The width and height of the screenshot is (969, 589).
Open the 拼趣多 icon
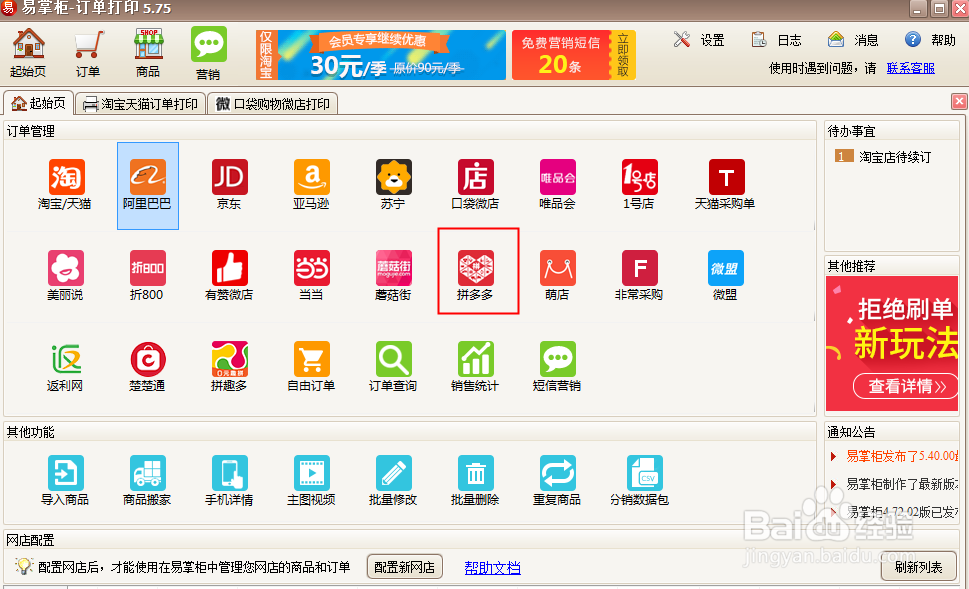[x=229, y=367]
